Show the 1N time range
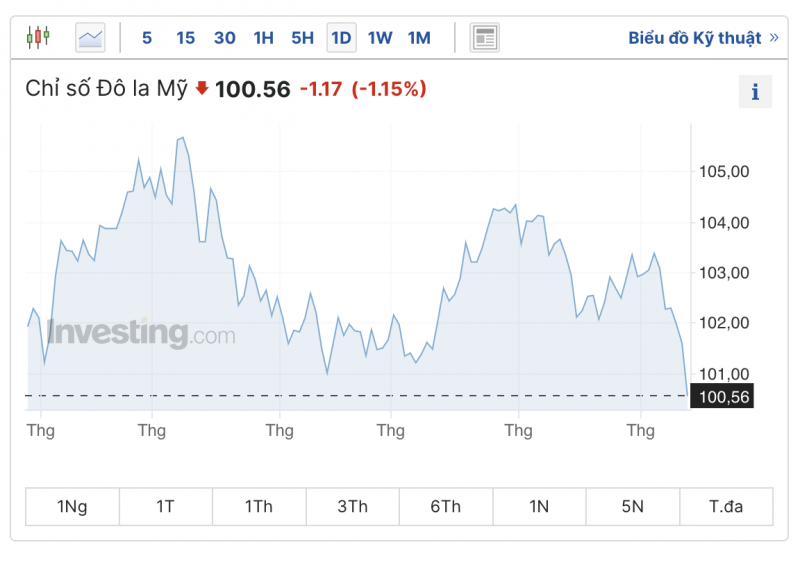This screenshot has width=800, height=565. pyautogui.click(x=539, y=506)
